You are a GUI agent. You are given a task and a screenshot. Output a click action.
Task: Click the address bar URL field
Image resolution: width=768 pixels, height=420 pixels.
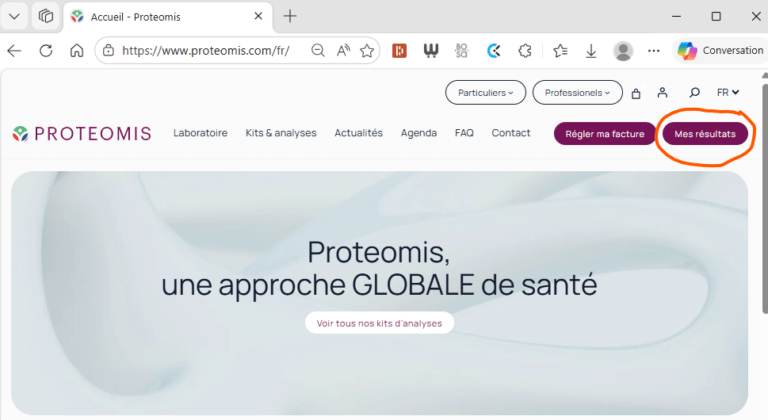(210, 51)
